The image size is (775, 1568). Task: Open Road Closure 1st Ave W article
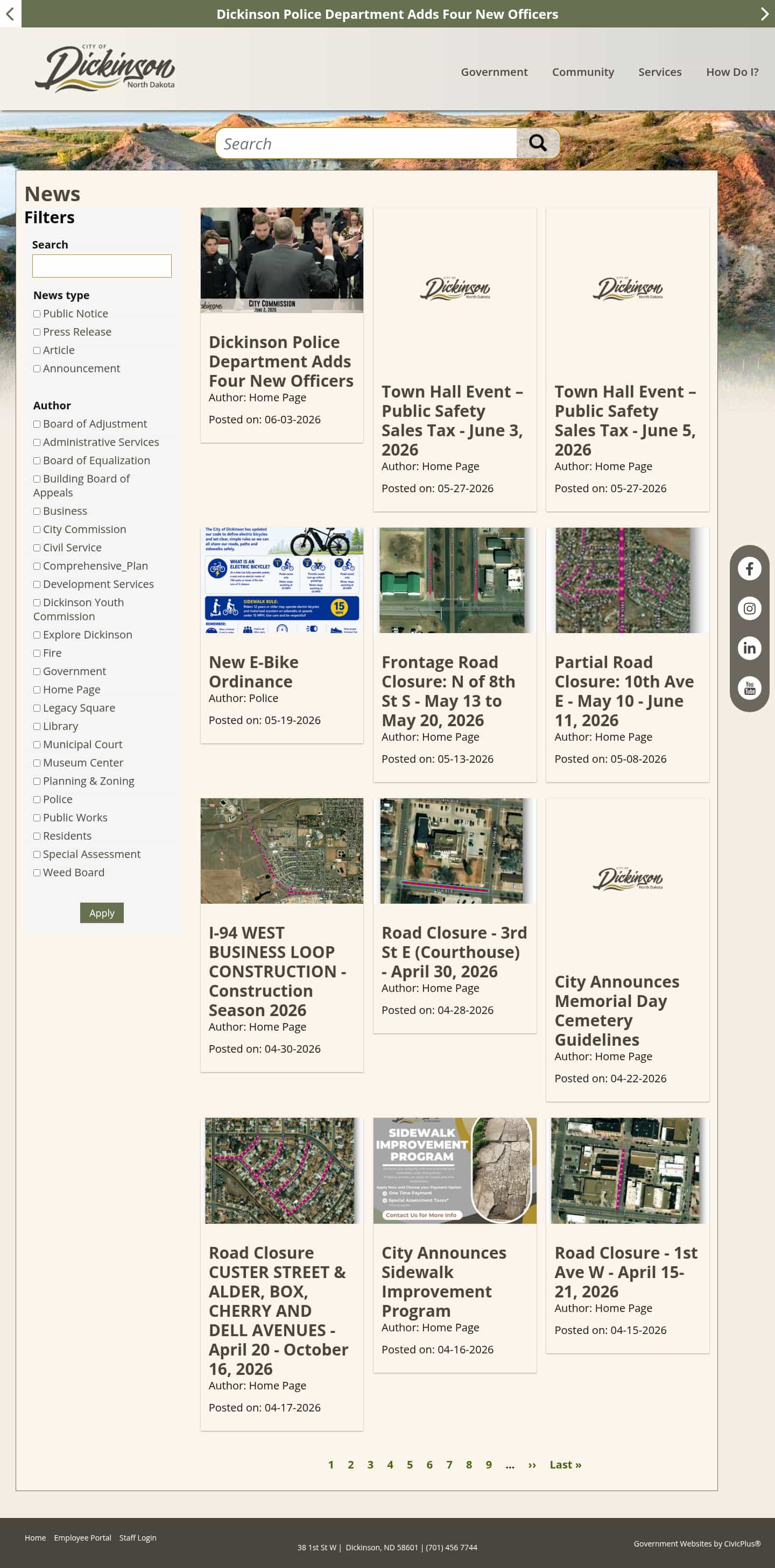click(x=626, y=1272)
